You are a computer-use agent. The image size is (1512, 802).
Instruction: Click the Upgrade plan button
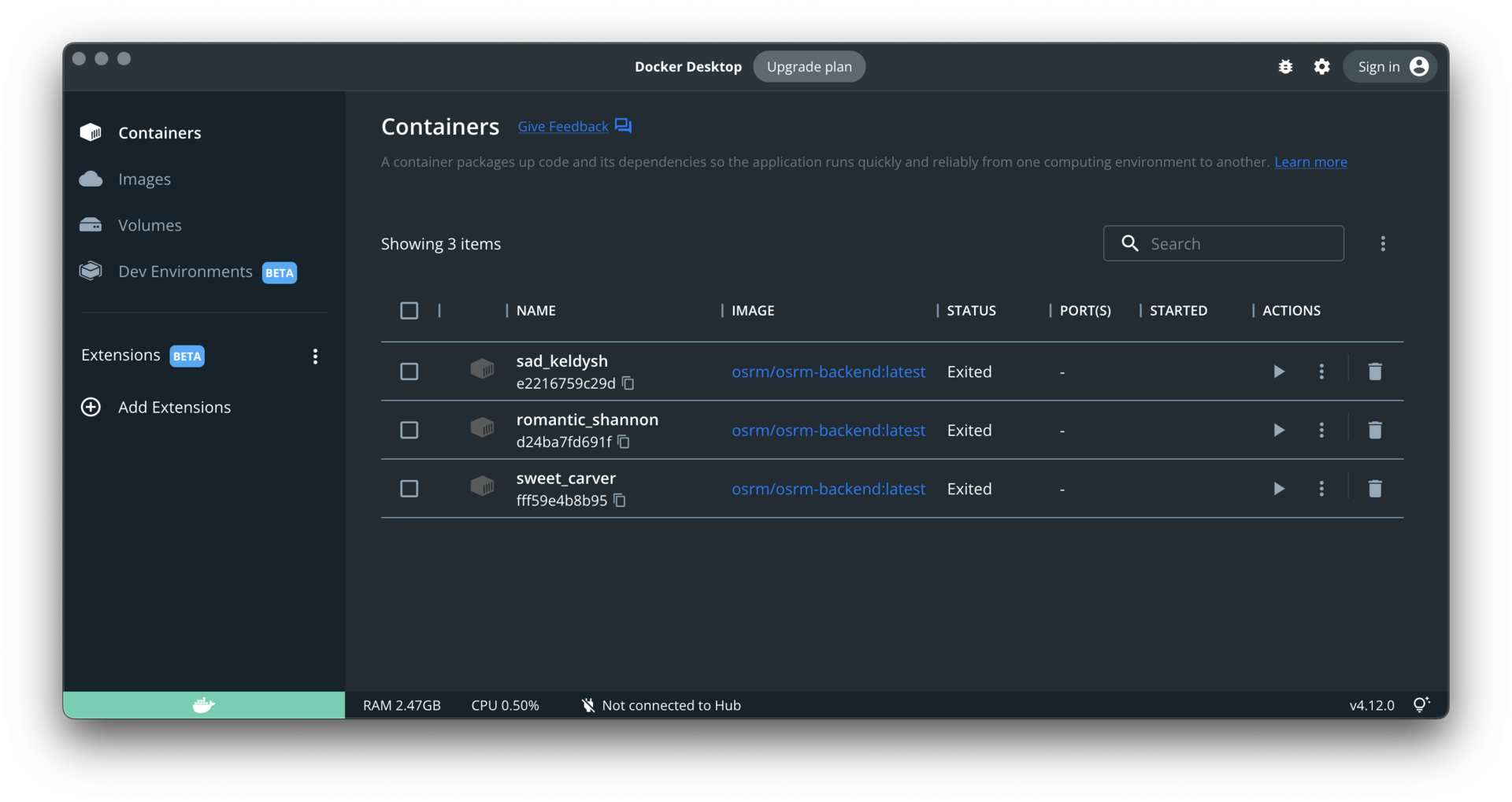[x=809, y=67]
